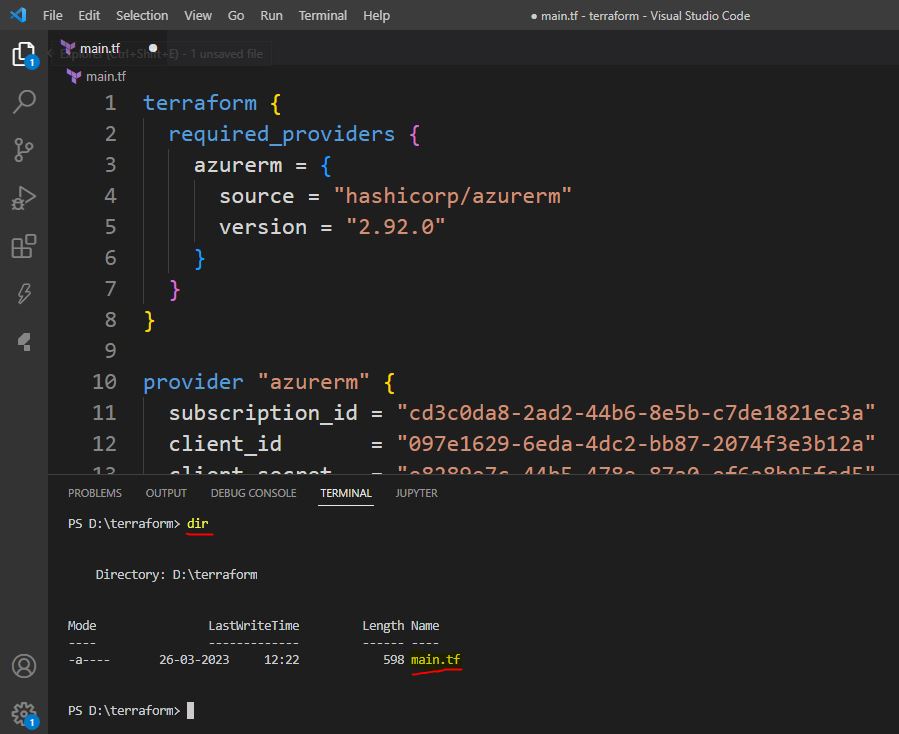Open the Explorer icon in activity bar

tap(23, 54)
